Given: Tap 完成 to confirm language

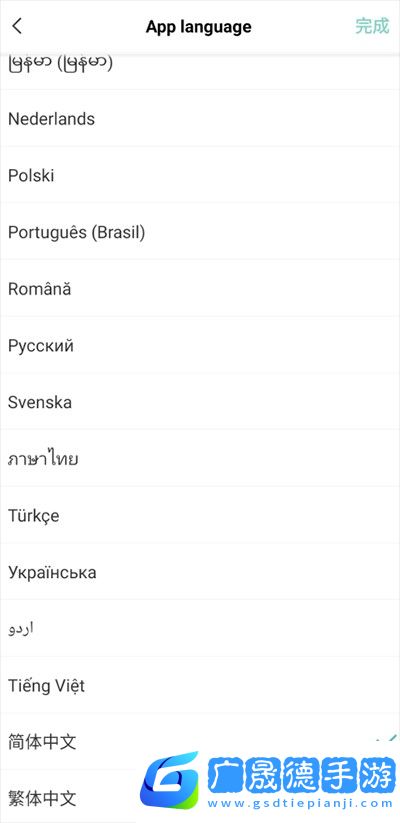Looking at the screenshot, I should [372, 26].
